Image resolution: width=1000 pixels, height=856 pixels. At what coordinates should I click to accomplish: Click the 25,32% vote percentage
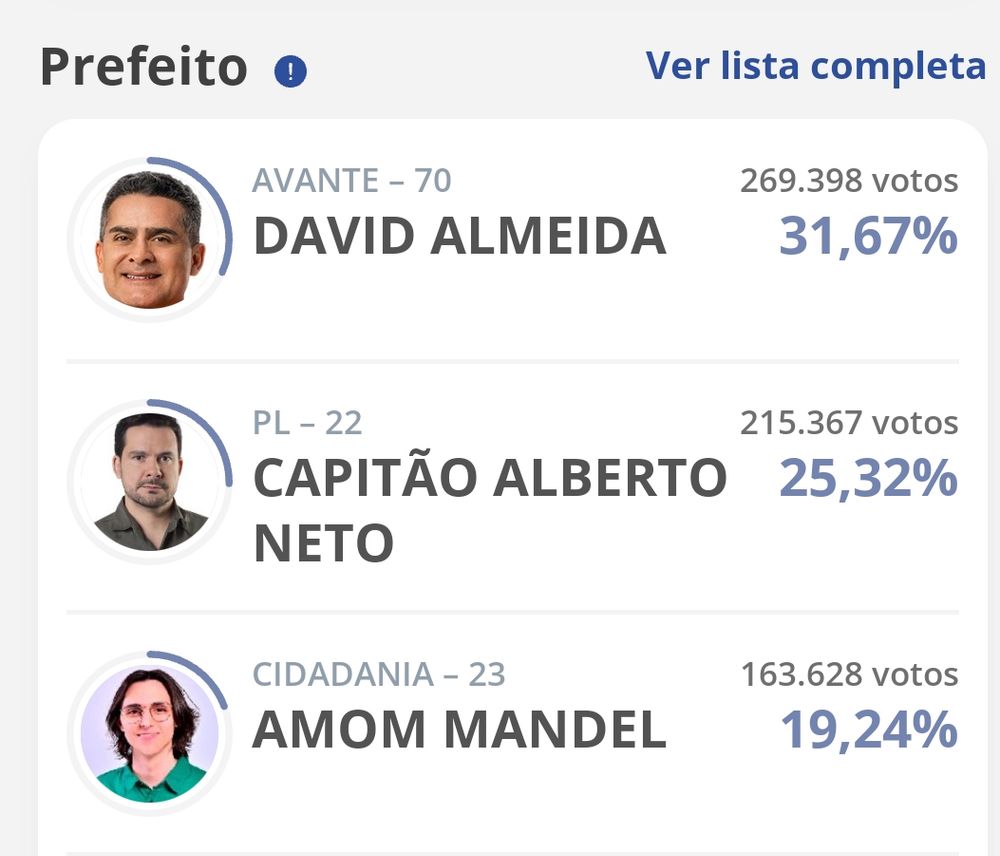(x=868, y=479)
